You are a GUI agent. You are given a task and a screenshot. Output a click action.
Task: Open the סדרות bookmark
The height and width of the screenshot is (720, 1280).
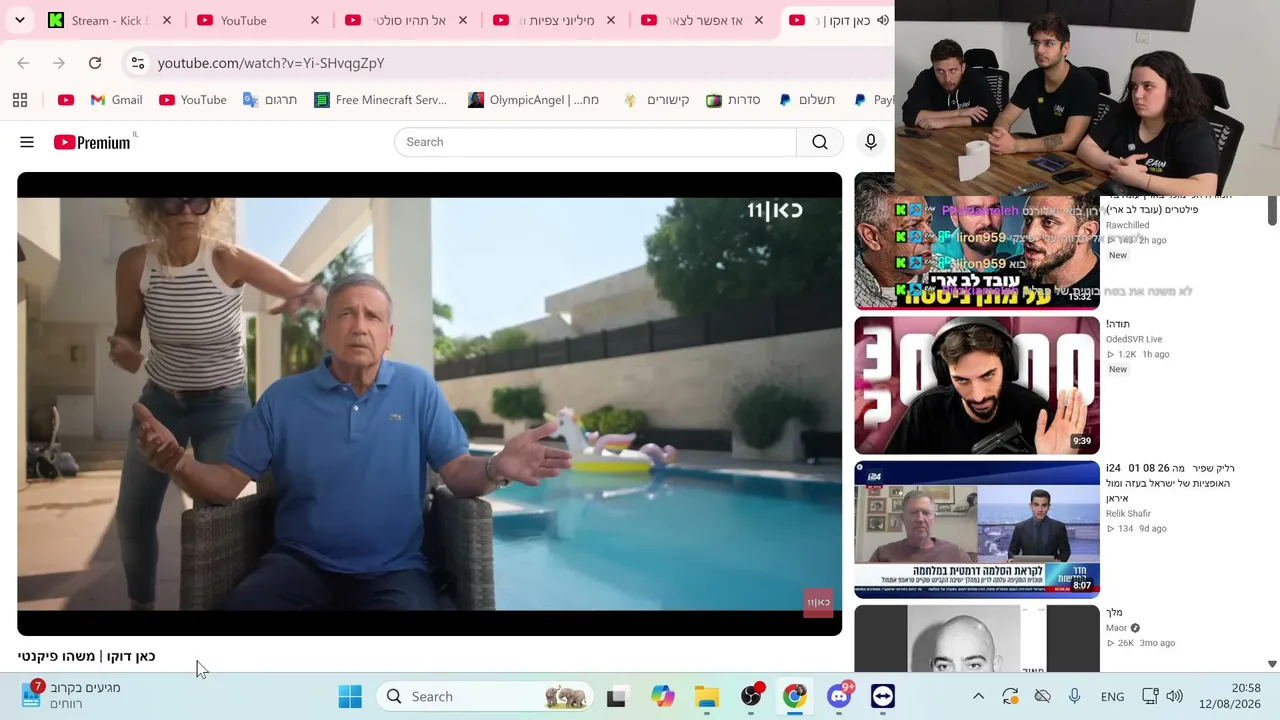pos(733,100)
